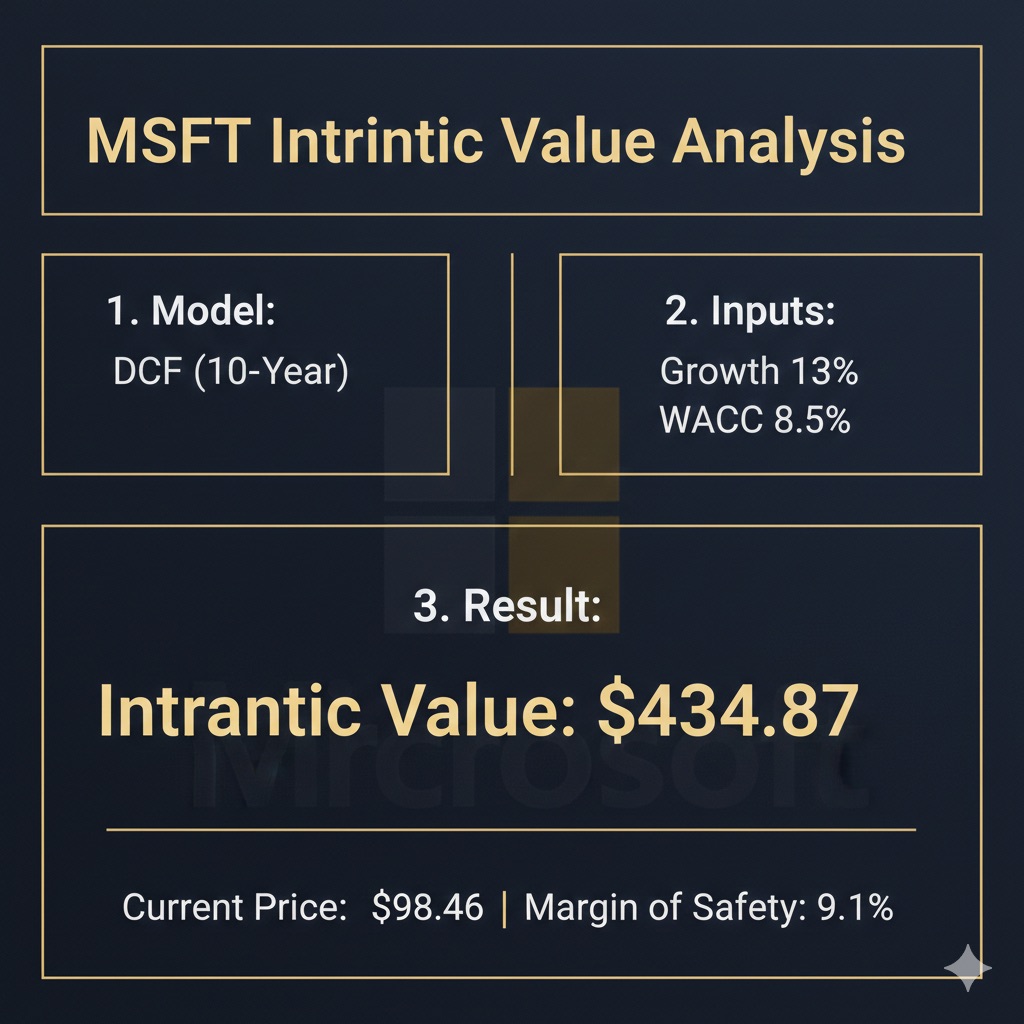Select the "2. Inputs:" heading
This screenshot has width=1024, height=1024.
(750, 311)
